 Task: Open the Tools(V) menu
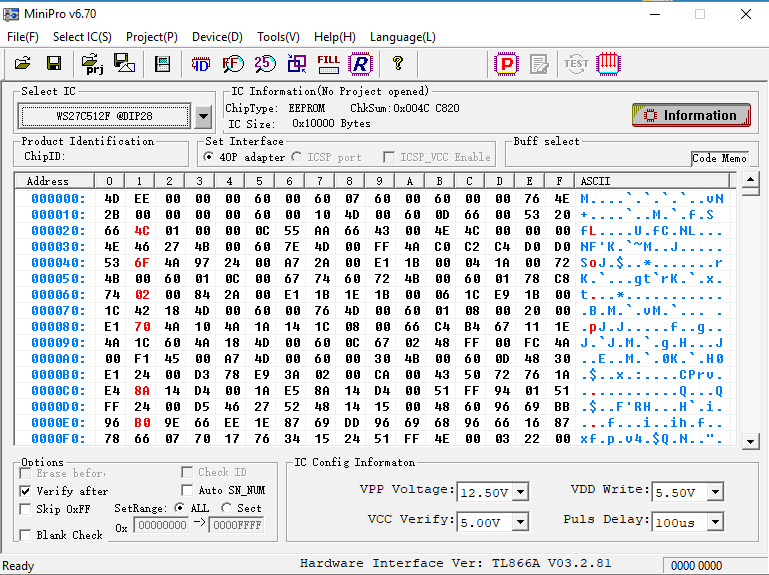coord(278,37)
